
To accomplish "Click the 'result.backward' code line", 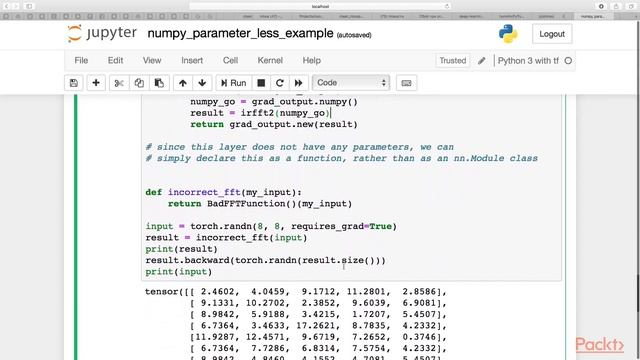I will pyautogui.click(x=265, y=260).
